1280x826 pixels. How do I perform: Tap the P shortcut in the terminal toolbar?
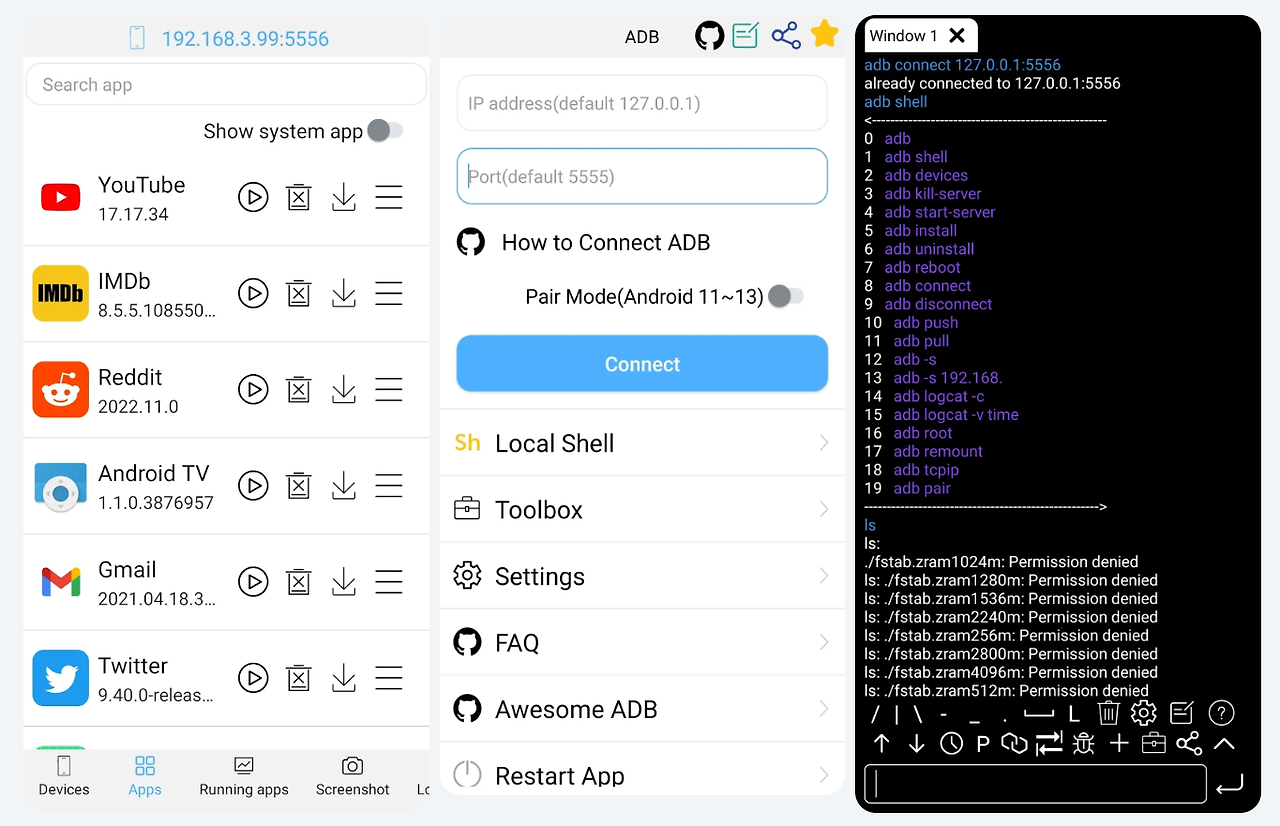click(983, 744)
